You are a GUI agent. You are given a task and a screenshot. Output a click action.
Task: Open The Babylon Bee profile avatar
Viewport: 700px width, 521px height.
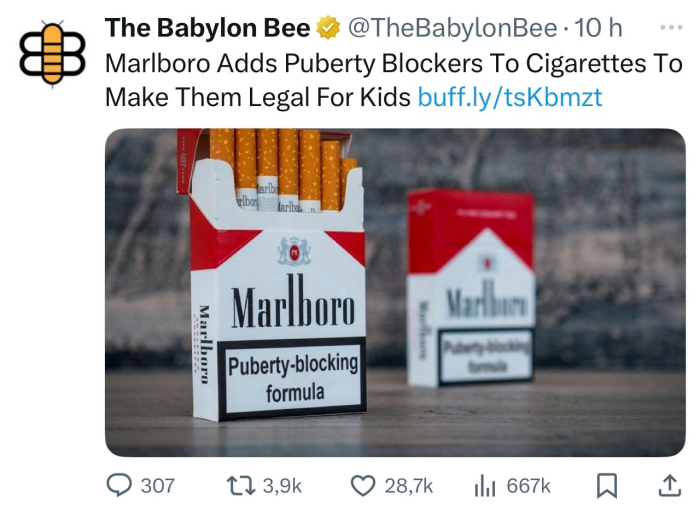click(52, 54)
